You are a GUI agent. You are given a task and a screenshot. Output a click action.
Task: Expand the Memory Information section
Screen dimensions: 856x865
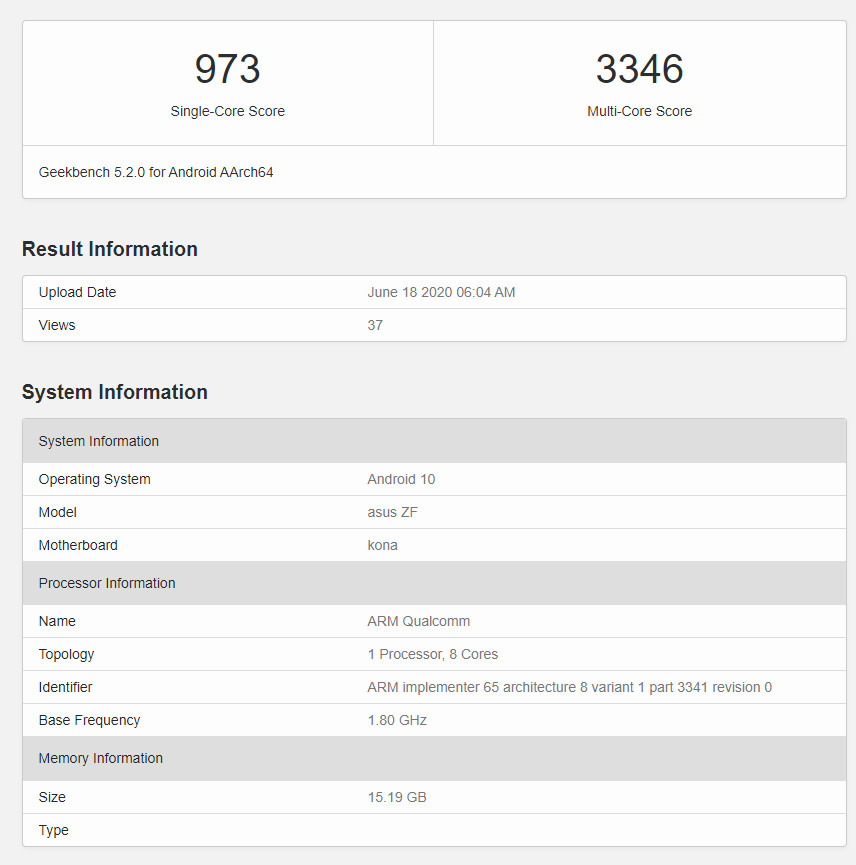100,758
